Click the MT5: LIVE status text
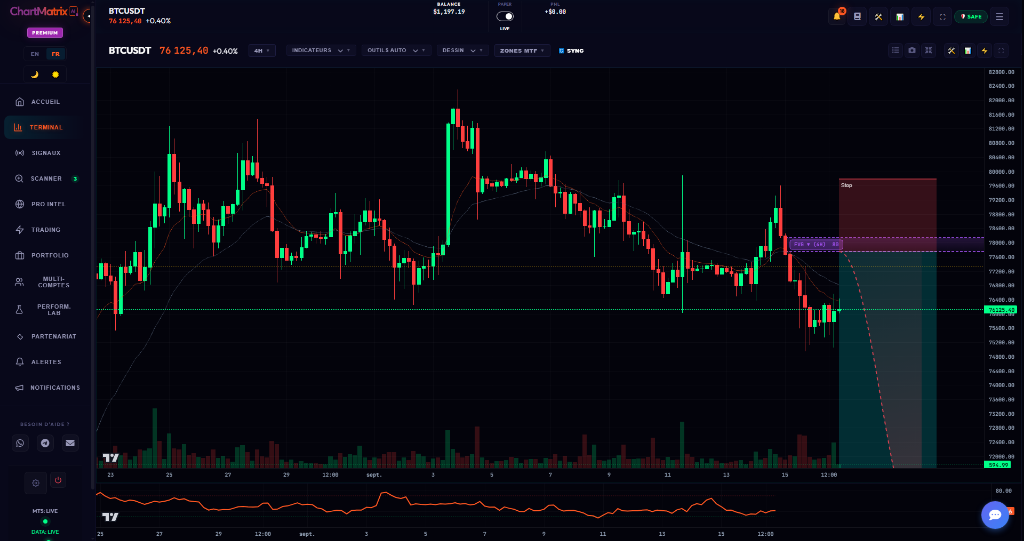The height and width of the screenshot is (541, 1024). 45,511
